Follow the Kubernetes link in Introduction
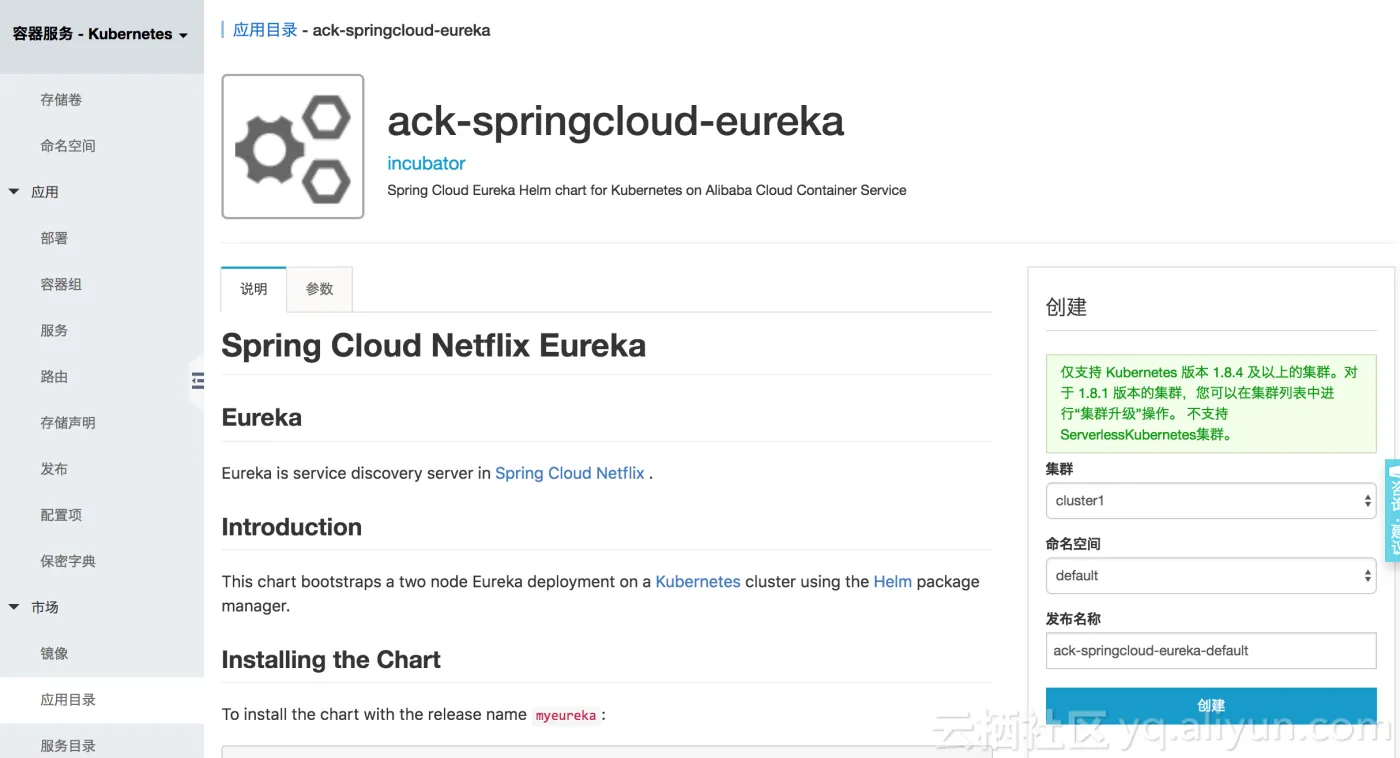1400x758 pixels. pyautogui.click(x=698, y=581)
